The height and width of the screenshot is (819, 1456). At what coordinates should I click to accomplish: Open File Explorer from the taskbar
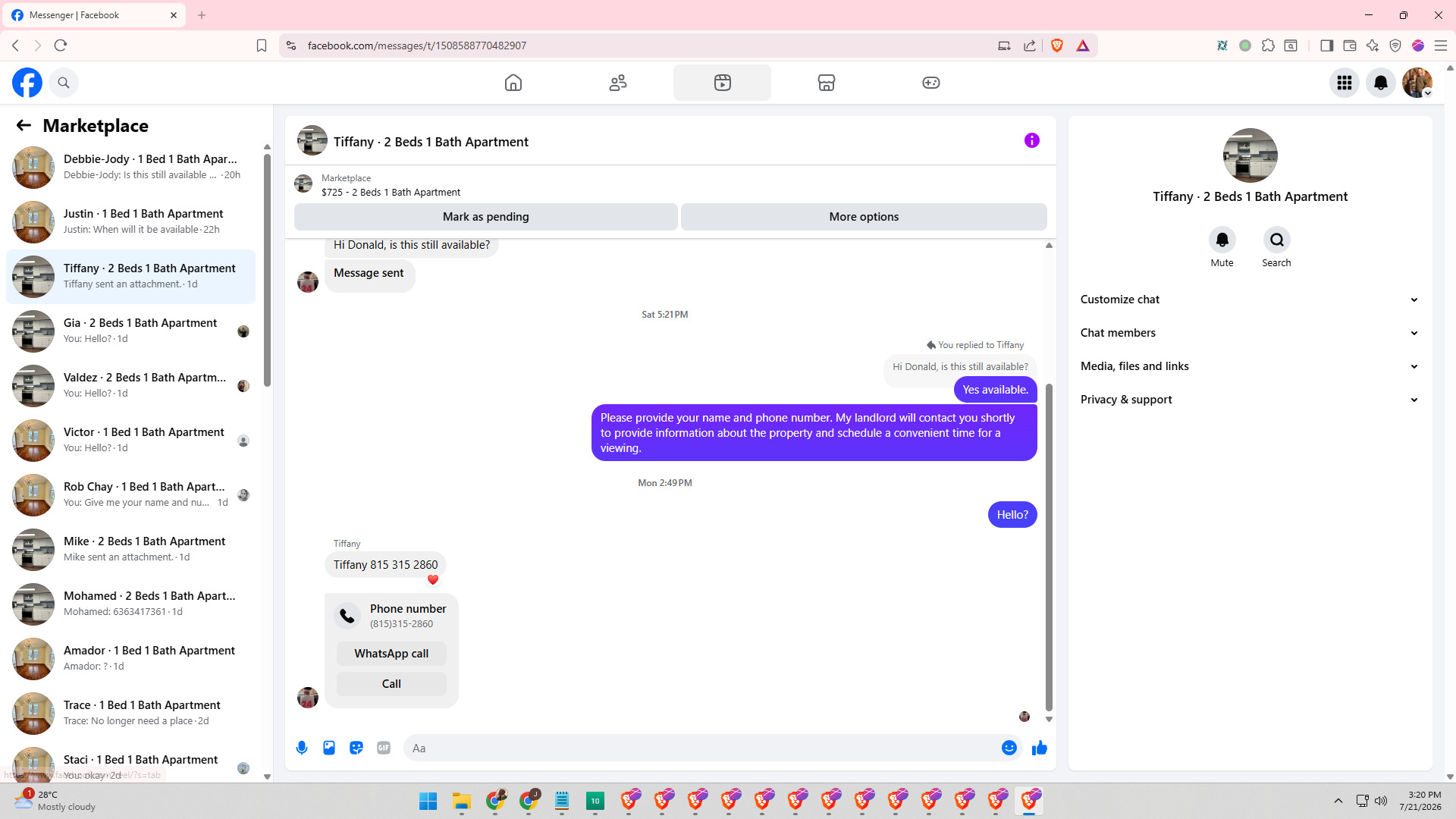(462, 801)
